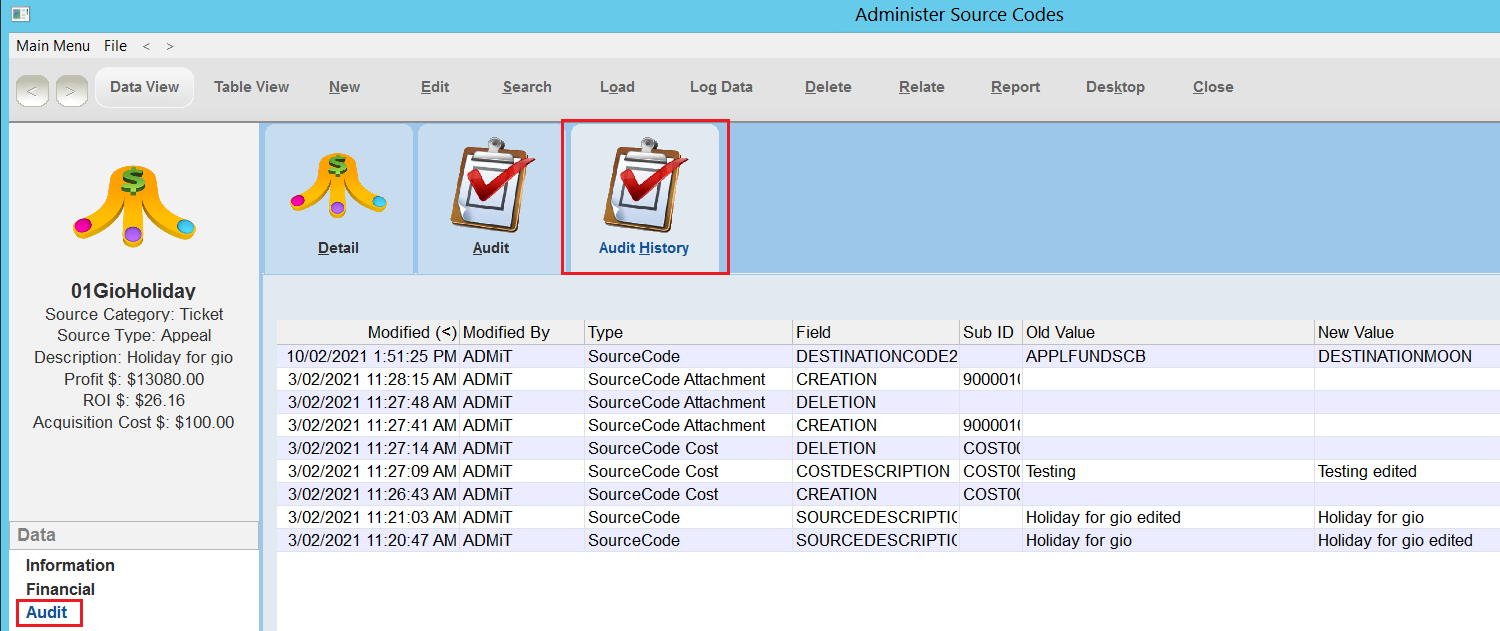
Task: Click the small '<' in menu bar
Action: point(146,46)
